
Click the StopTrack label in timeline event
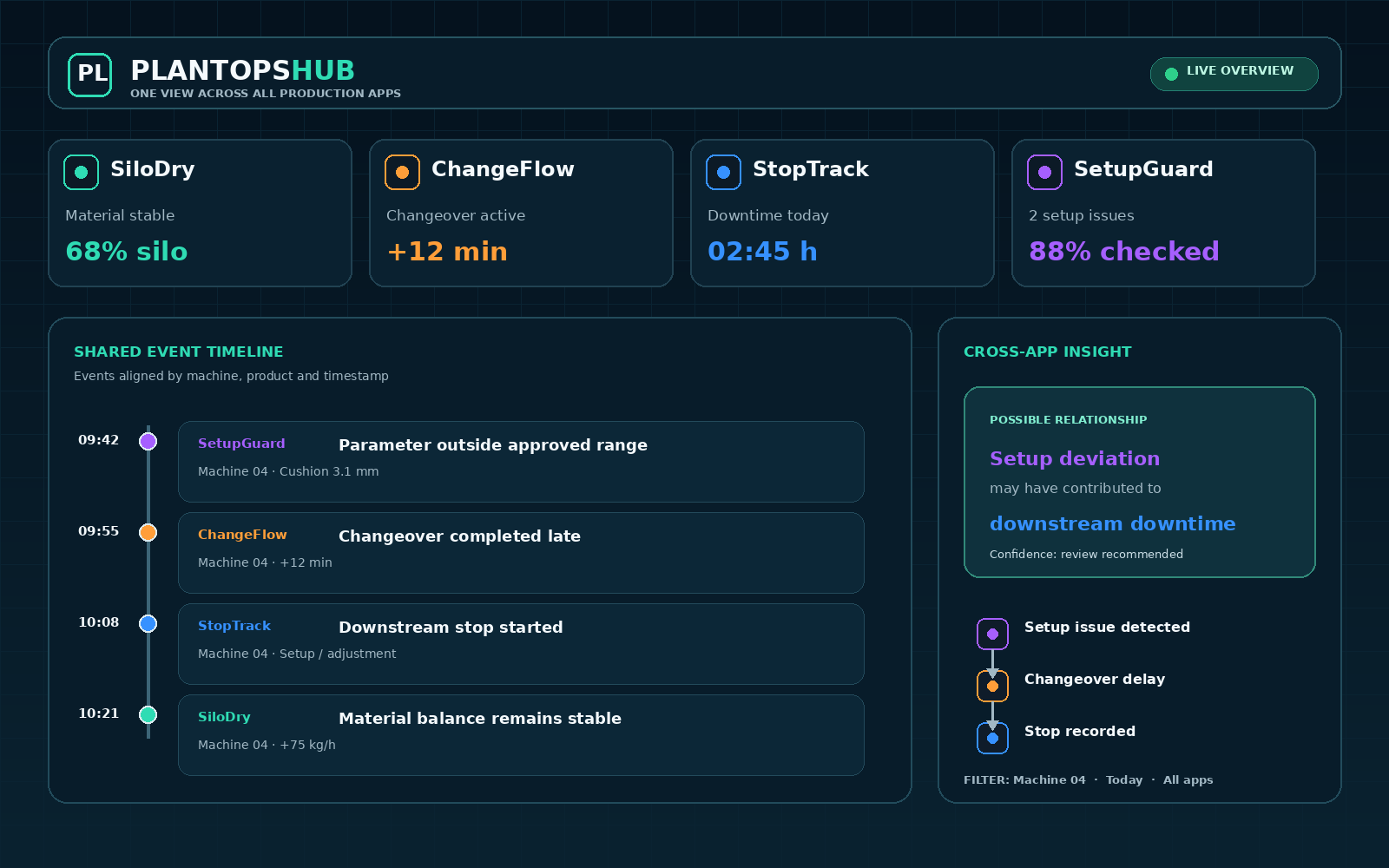coord(234,626)
